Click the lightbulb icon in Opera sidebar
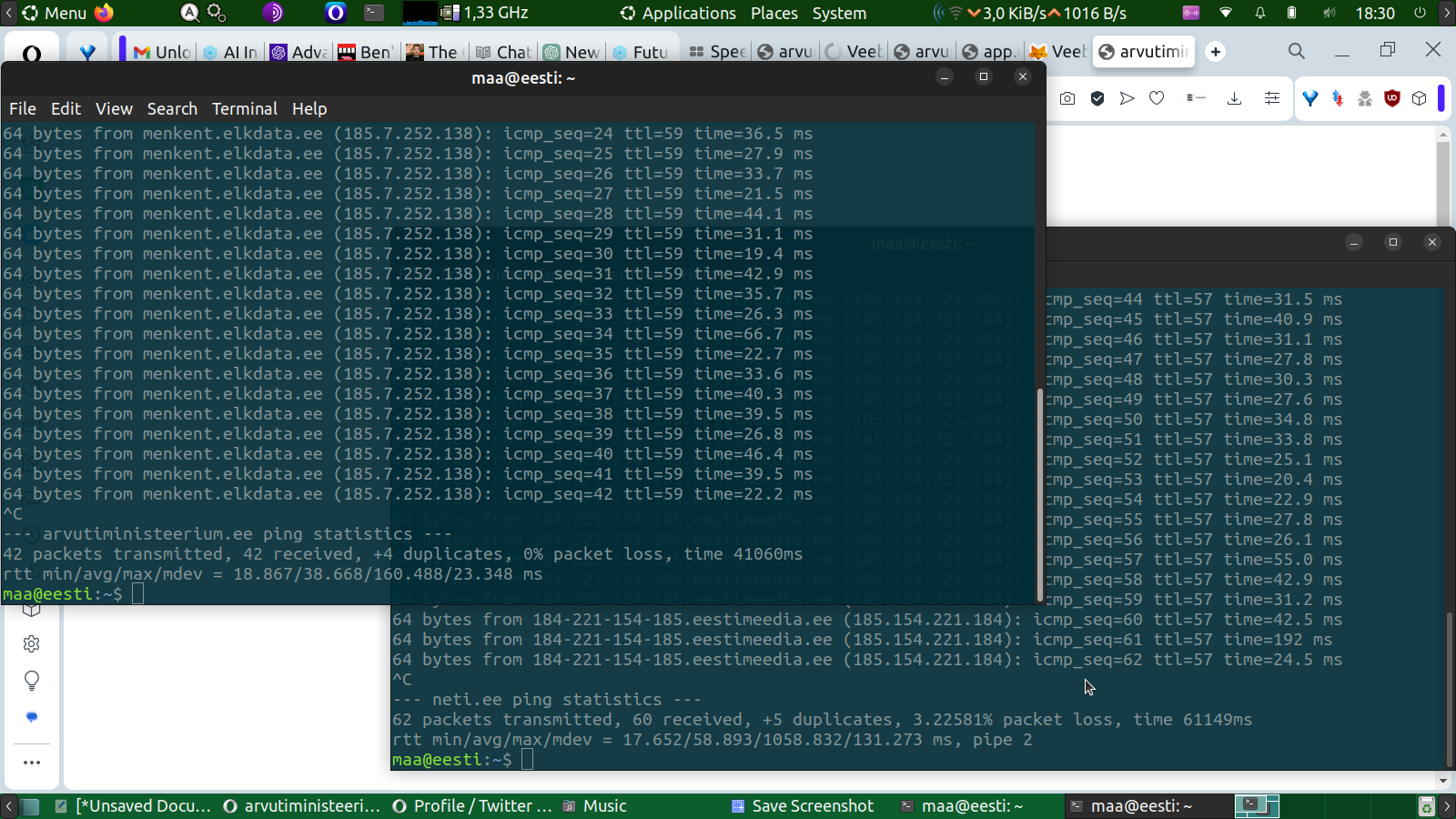 tap(32, 681)
